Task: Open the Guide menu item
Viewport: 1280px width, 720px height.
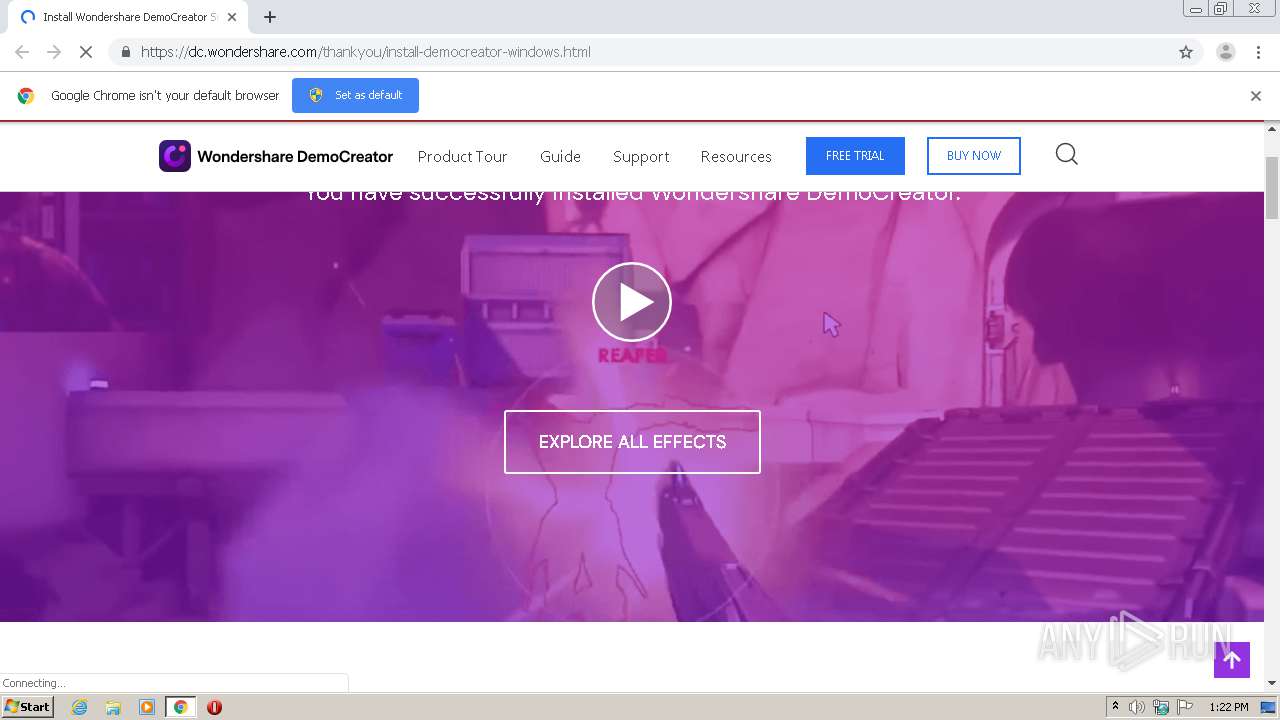Action: [560, 157]
